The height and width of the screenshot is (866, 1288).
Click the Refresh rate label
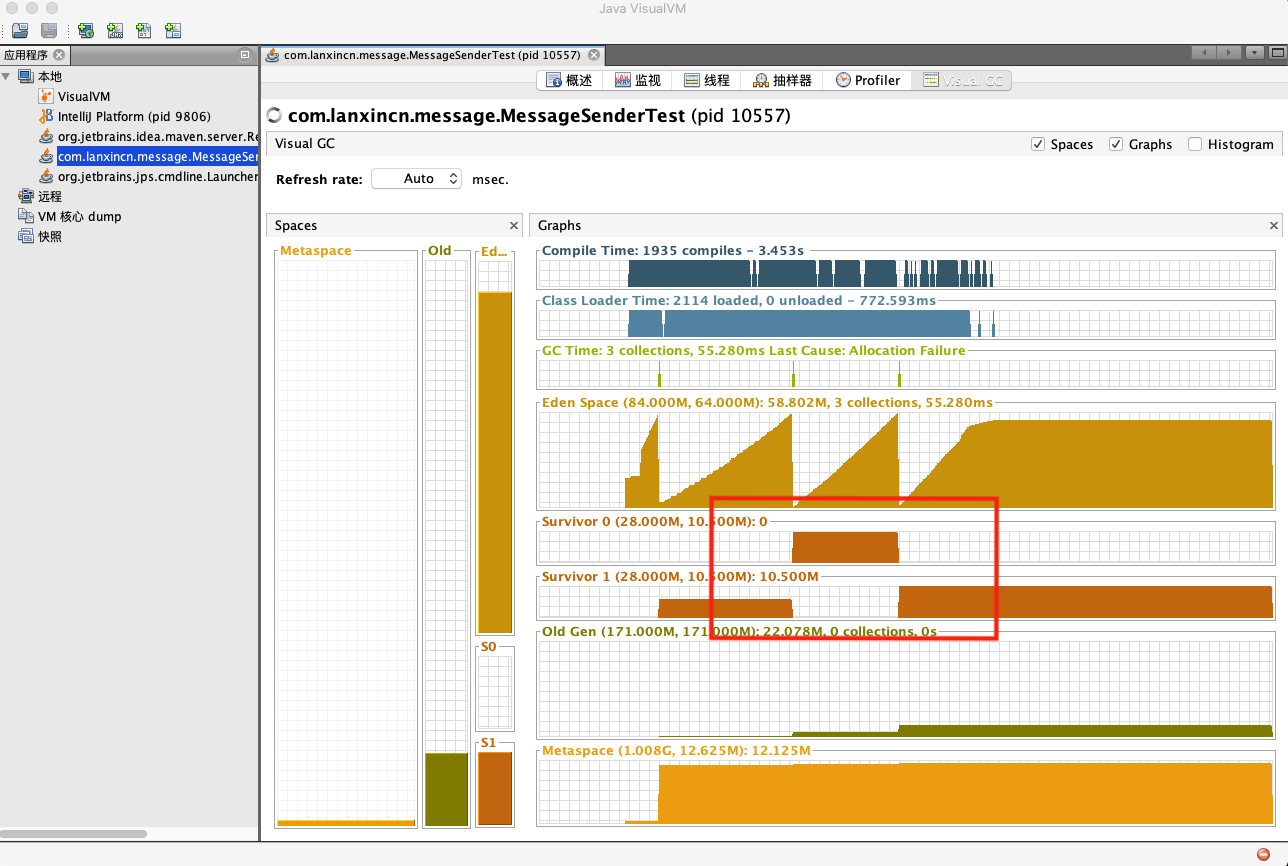(320, 179)
